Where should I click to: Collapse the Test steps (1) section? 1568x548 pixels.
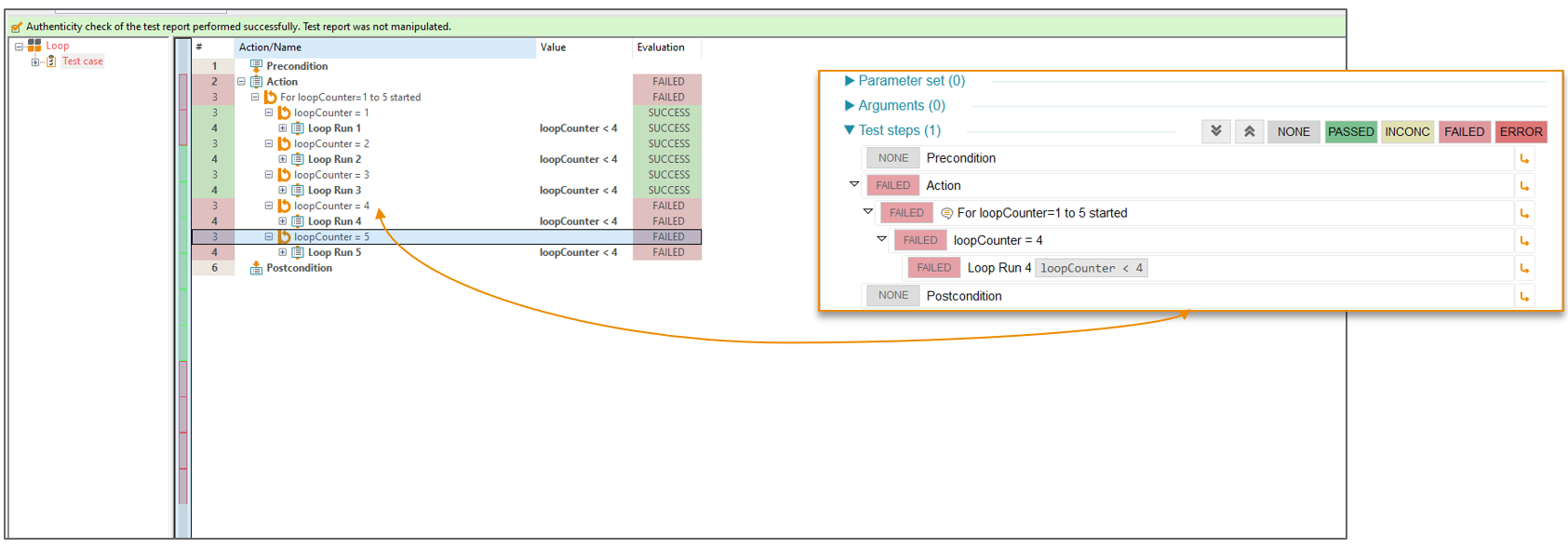(x=849, y=130)
